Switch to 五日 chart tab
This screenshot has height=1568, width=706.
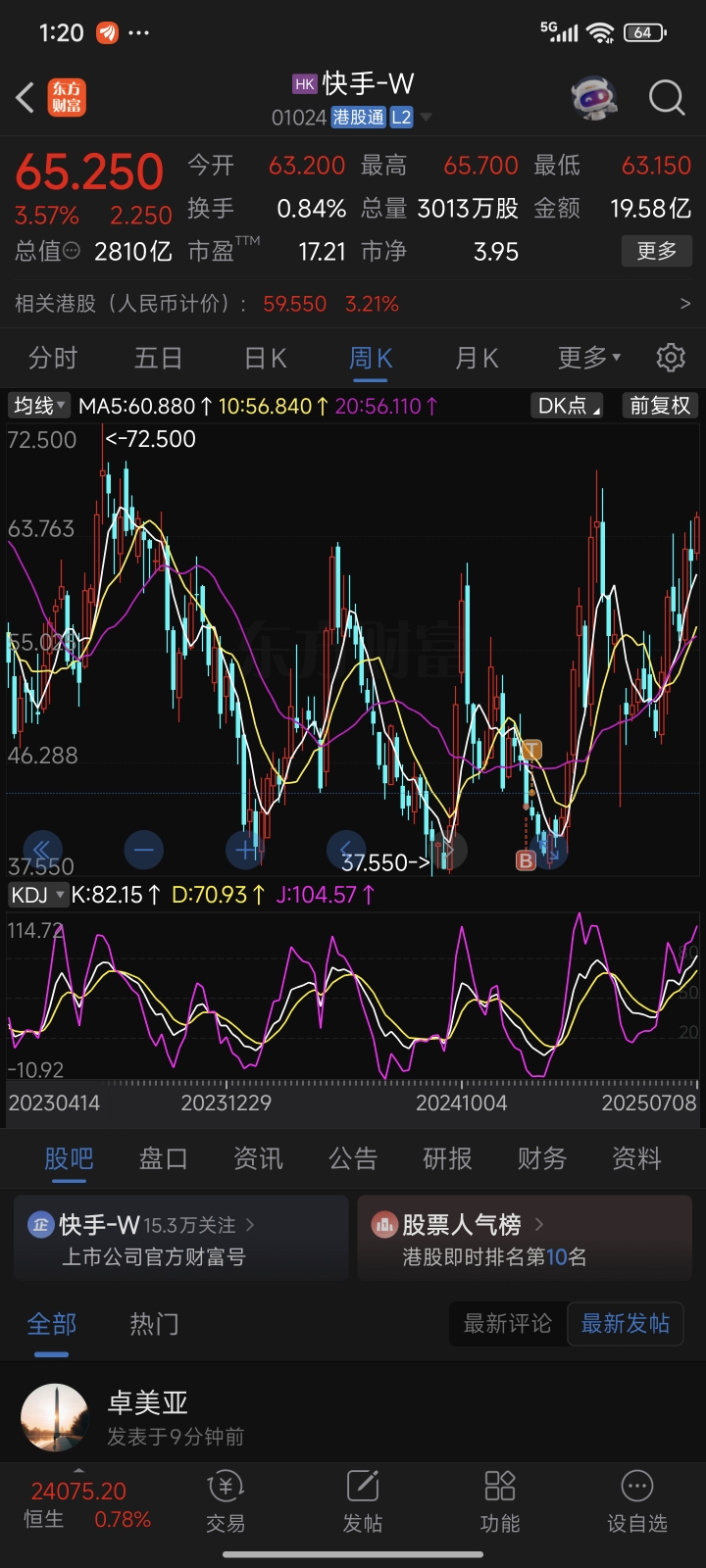point(159,358)
